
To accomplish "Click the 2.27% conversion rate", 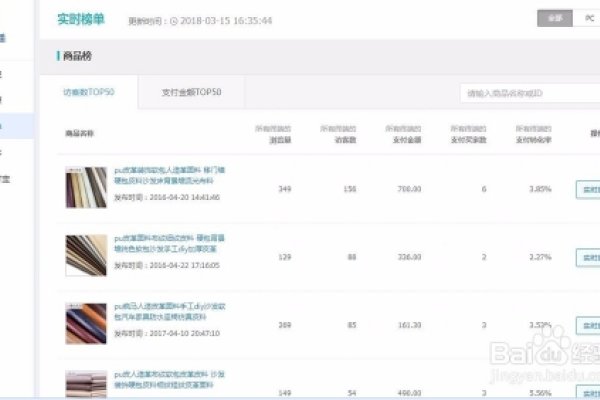I will [x=540, y=257].
